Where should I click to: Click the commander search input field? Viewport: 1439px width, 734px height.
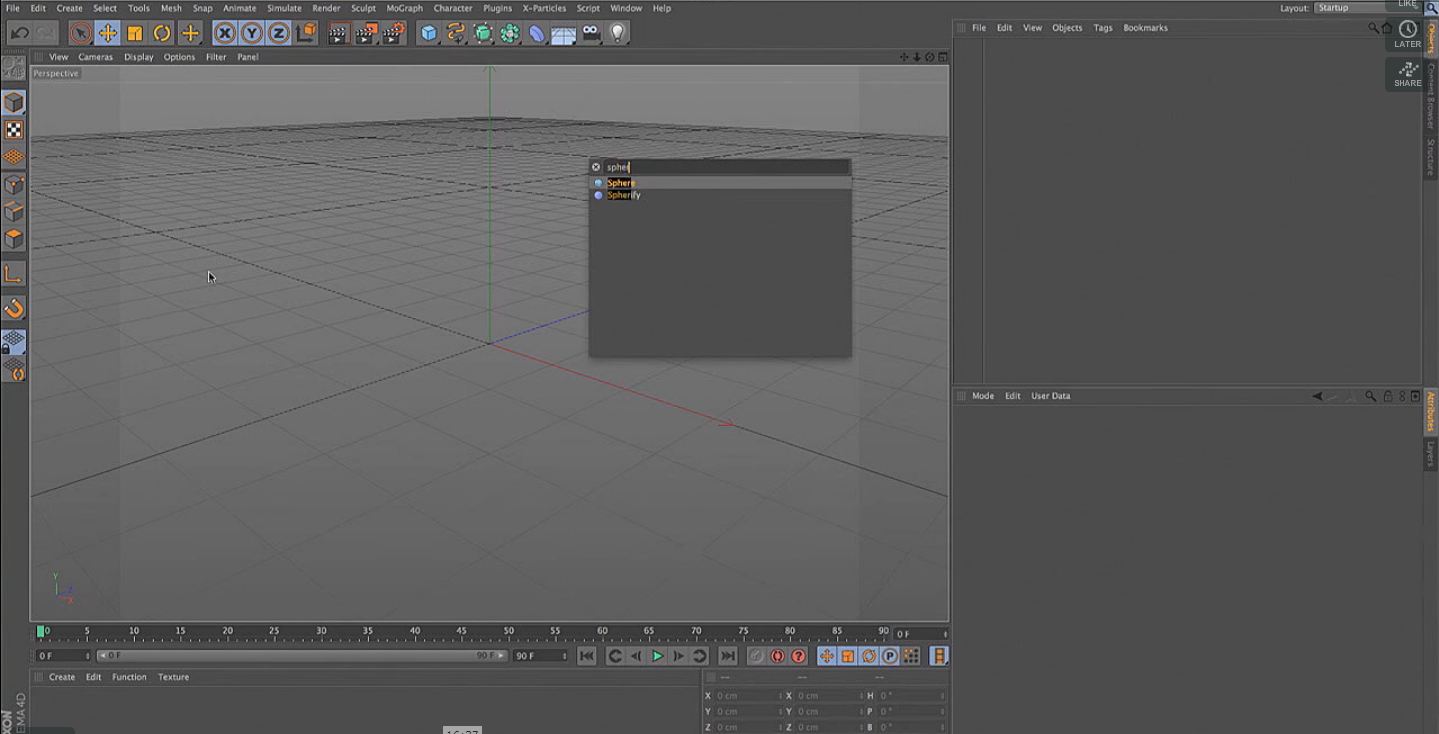pos(726,167)
